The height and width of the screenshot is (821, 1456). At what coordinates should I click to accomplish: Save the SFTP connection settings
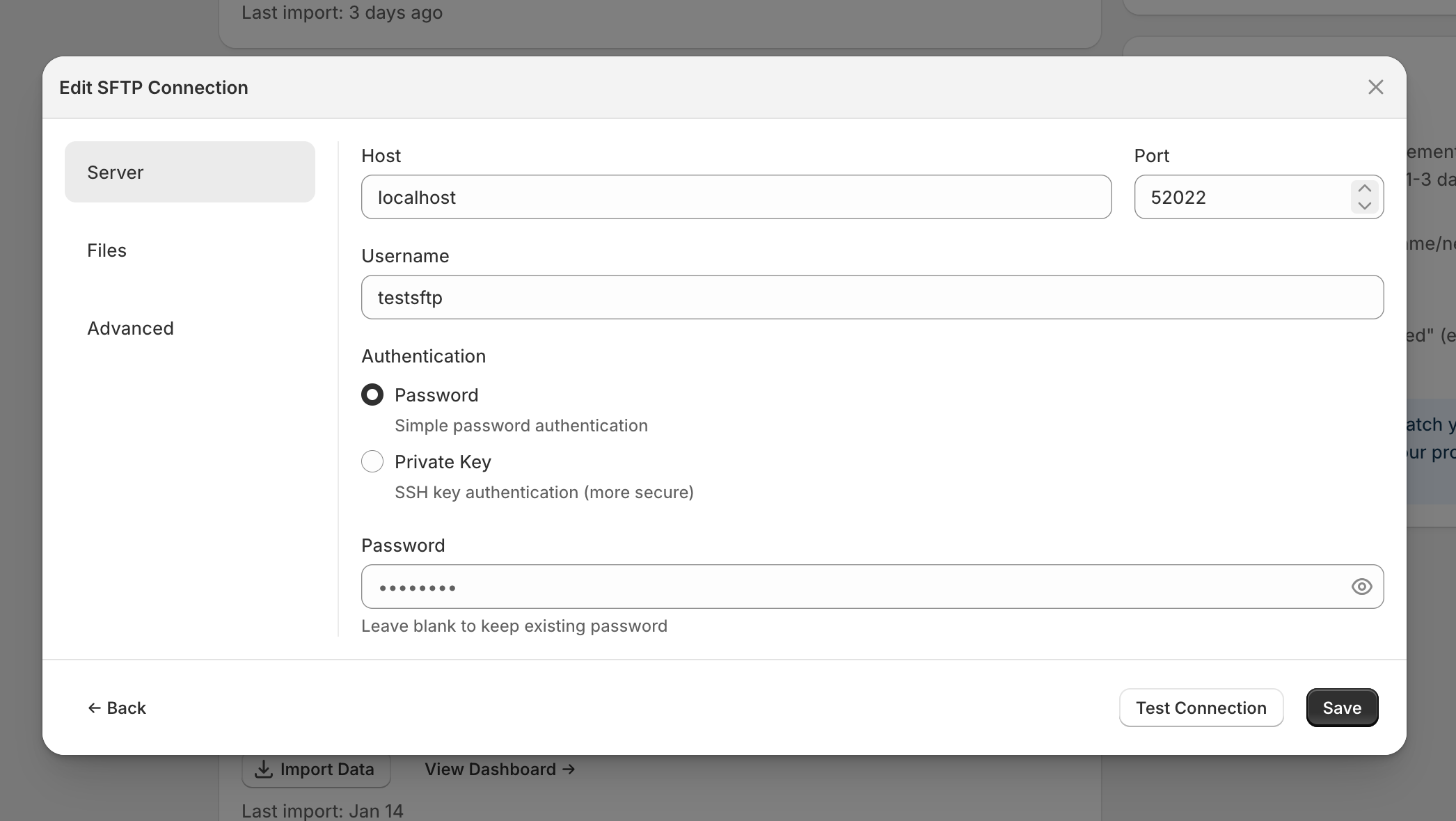pyautogui.click(x=1342, y=708)
